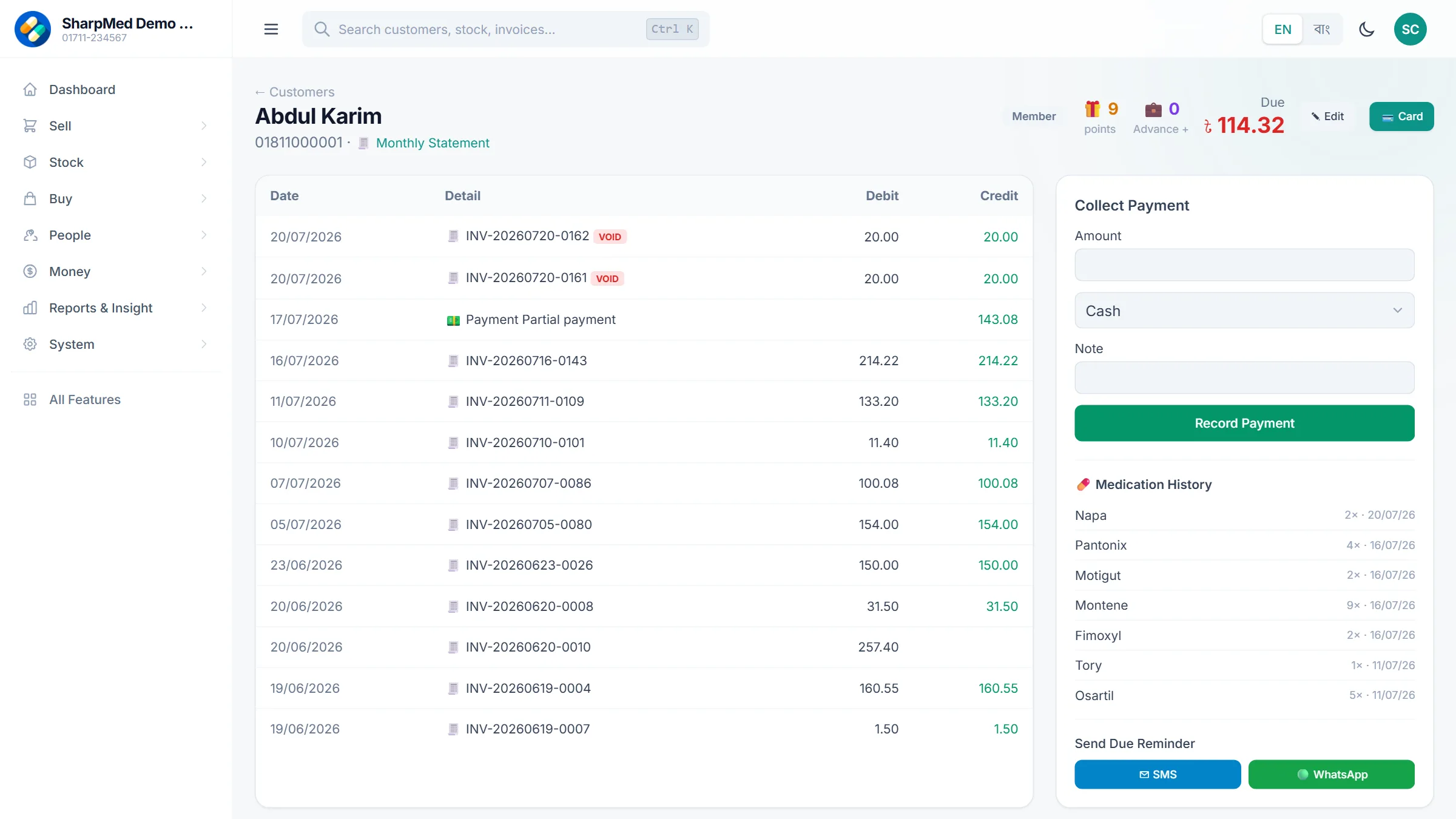This screenshot has width=1456, height=819.
Task: Open the Cash payment method dropdown
Action: coord(1244,311)
